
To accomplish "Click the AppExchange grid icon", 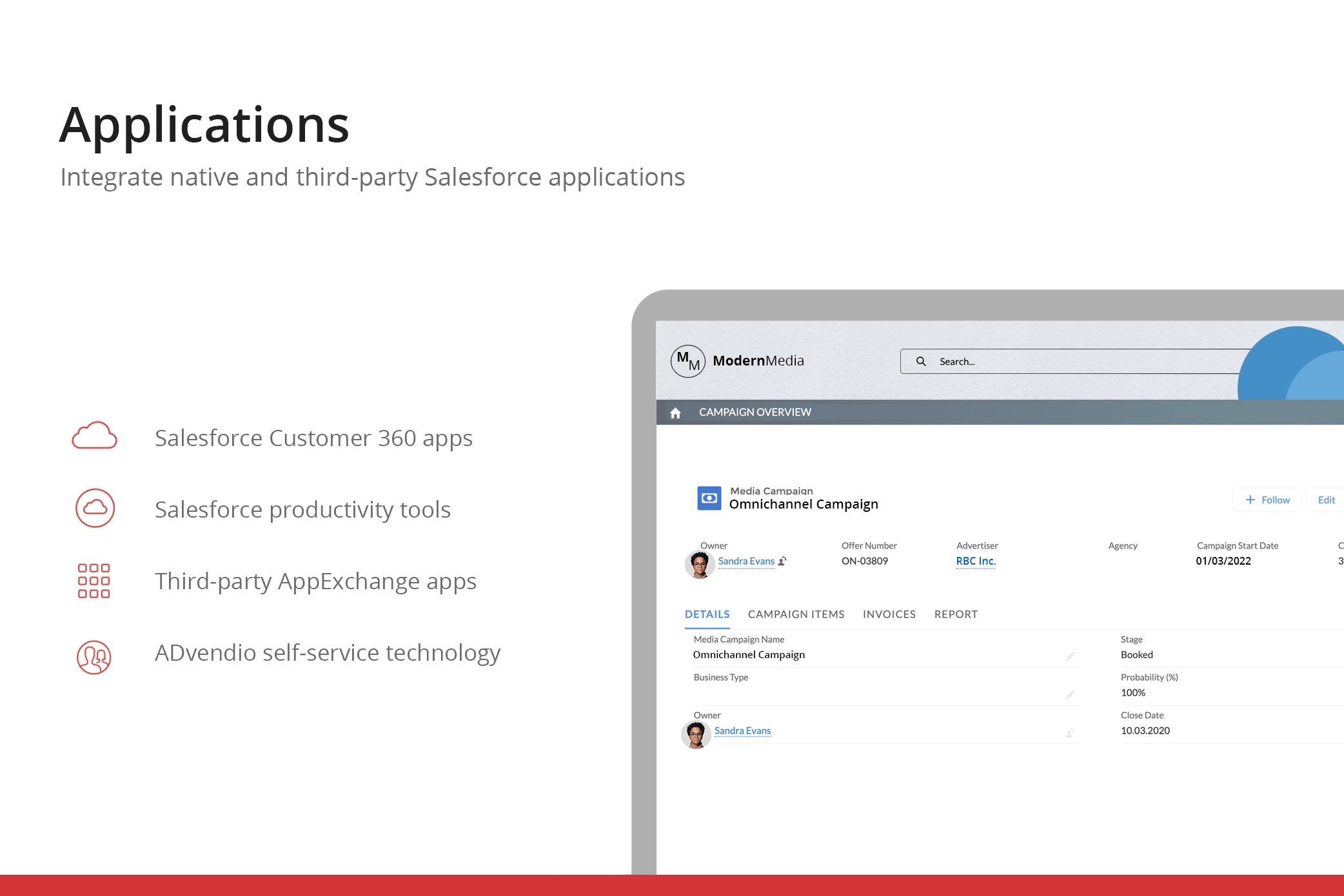I will 94,581.
